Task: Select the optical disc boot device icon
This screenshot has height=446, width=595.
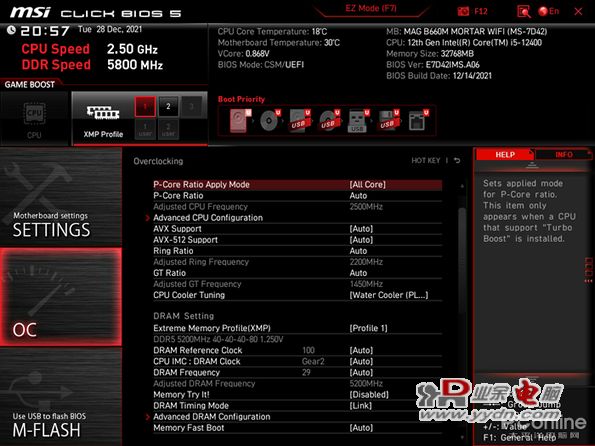Action: tap(270, 121)
